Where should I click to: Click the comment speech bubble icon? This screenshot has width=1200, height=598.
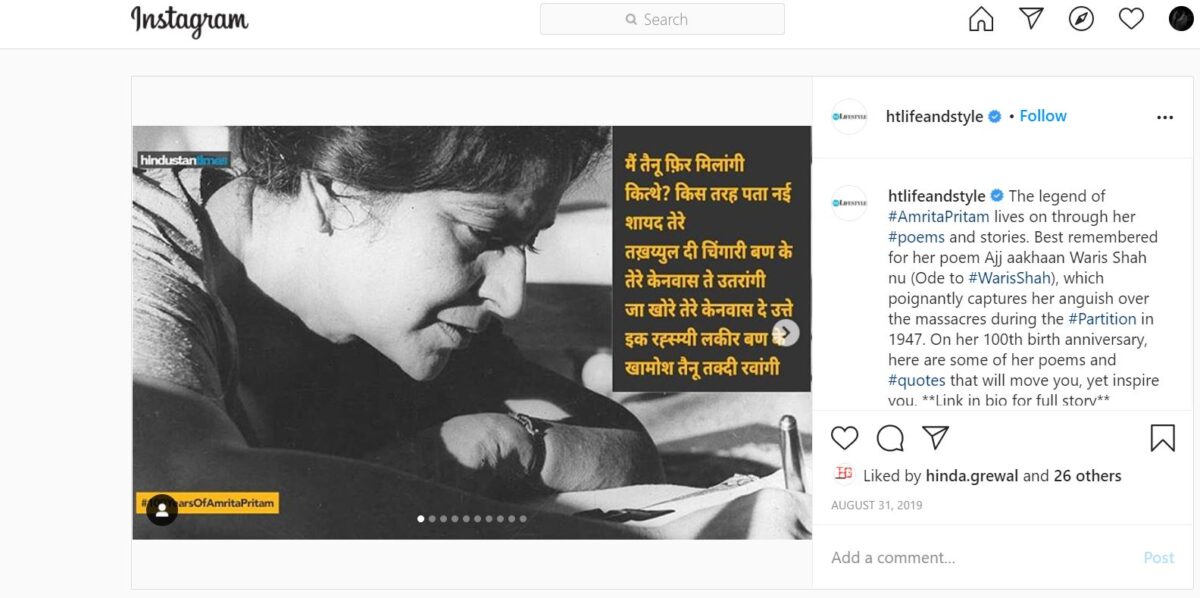tap(890, 438)
